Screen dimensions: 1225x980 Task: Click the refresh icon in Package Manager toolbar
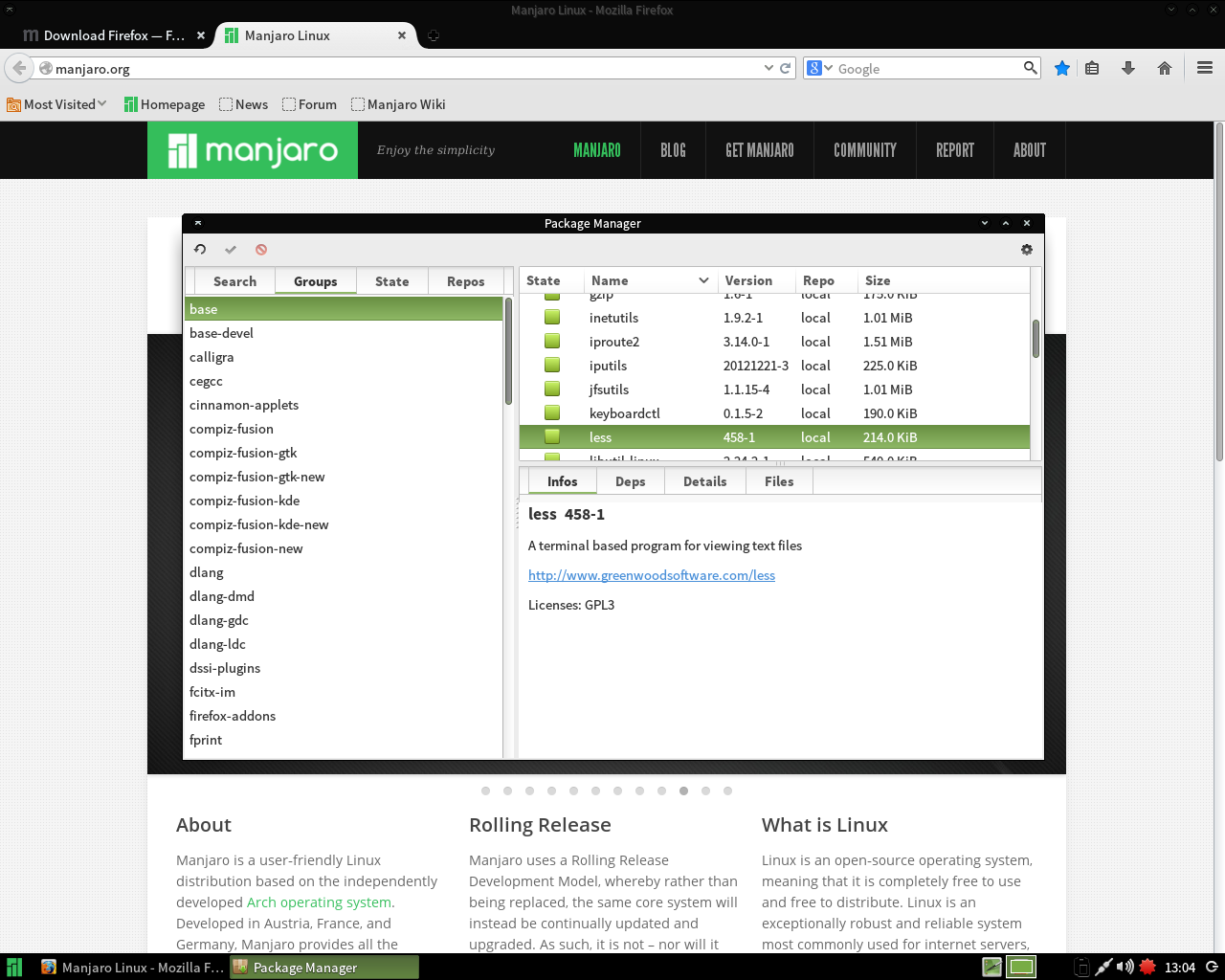click(x=200, y=250)
